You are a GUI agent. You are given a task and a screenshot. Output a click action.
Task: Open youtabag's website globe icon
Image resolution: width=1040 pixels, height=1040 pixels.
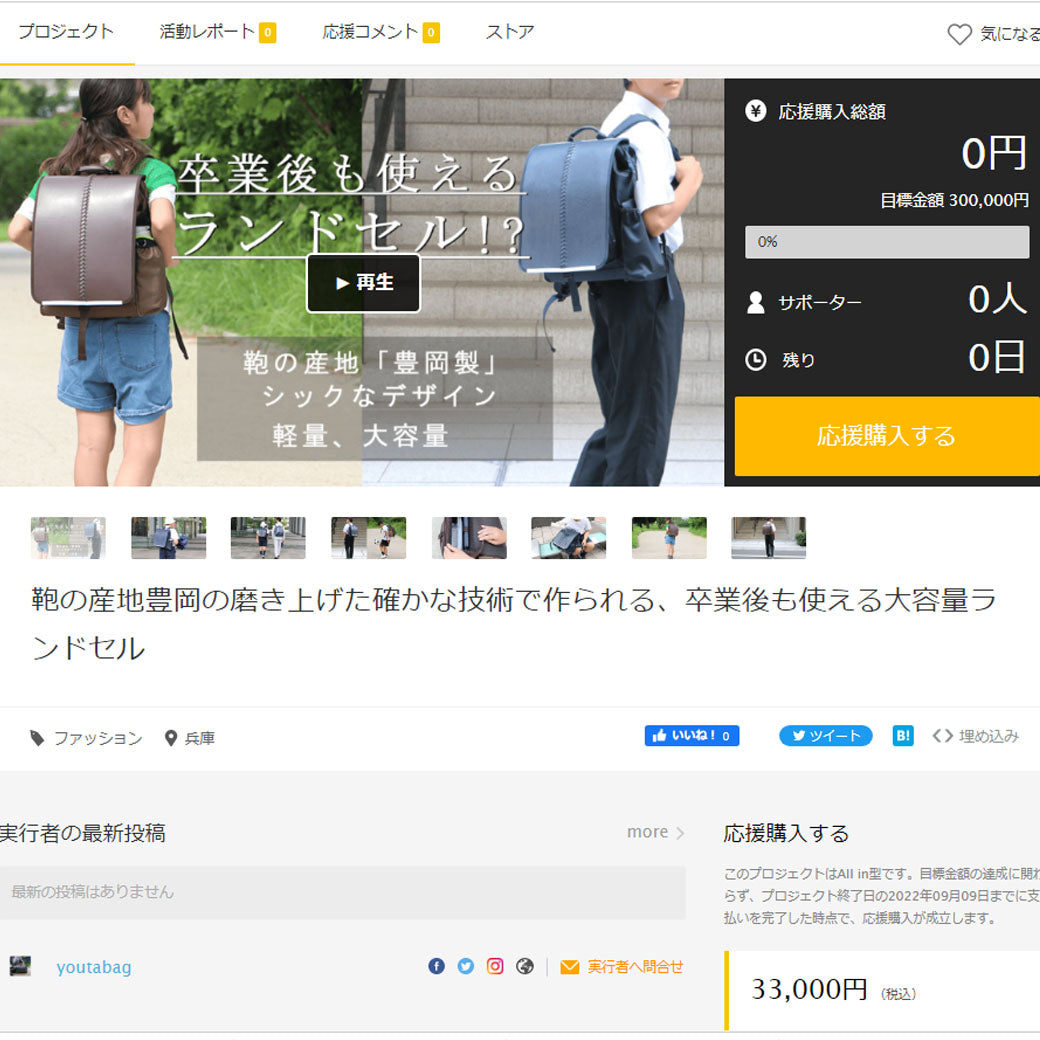point(525,966)
